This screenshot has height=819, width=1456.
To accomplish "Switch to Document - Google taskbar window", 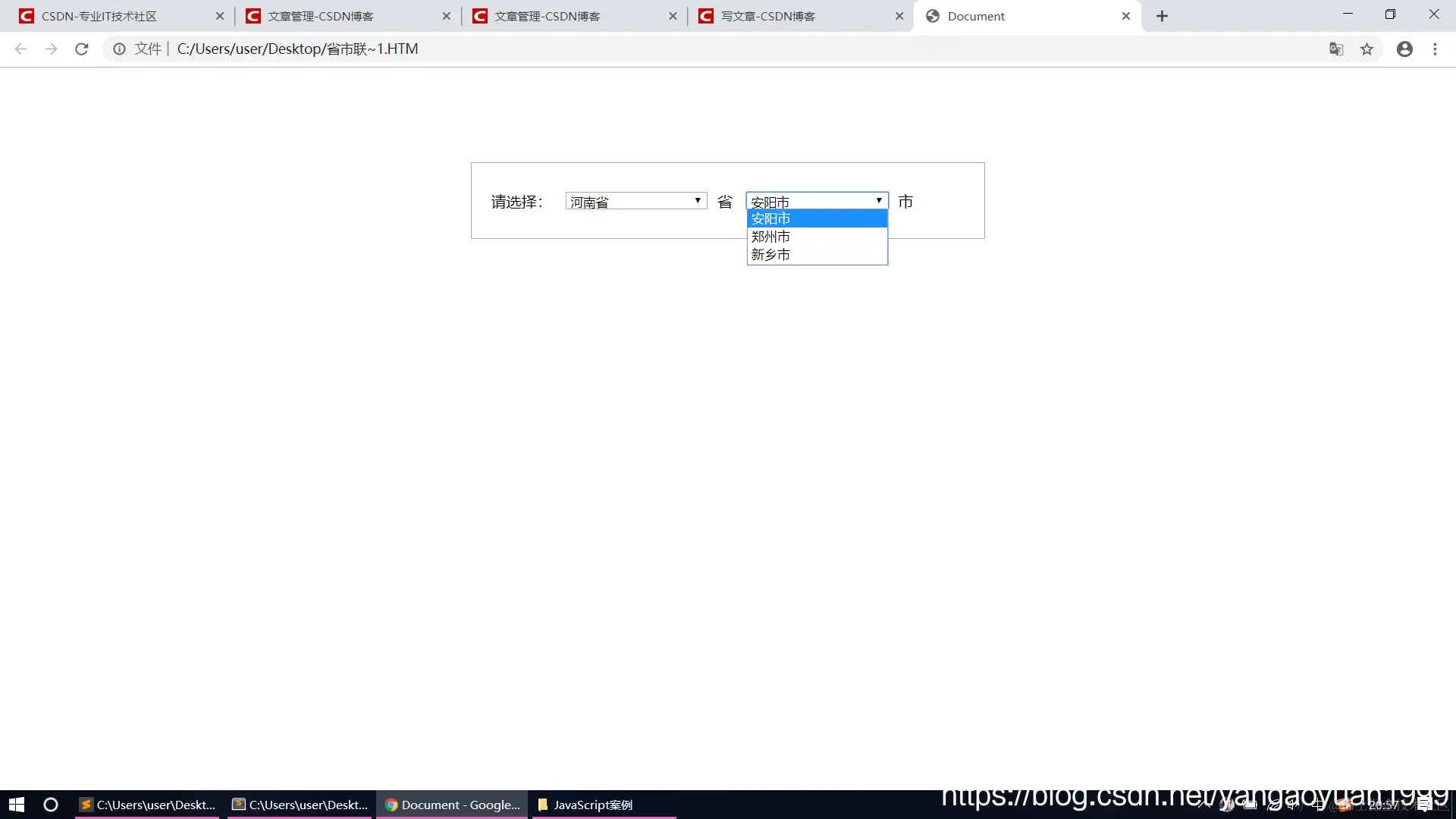I will 451,804.
